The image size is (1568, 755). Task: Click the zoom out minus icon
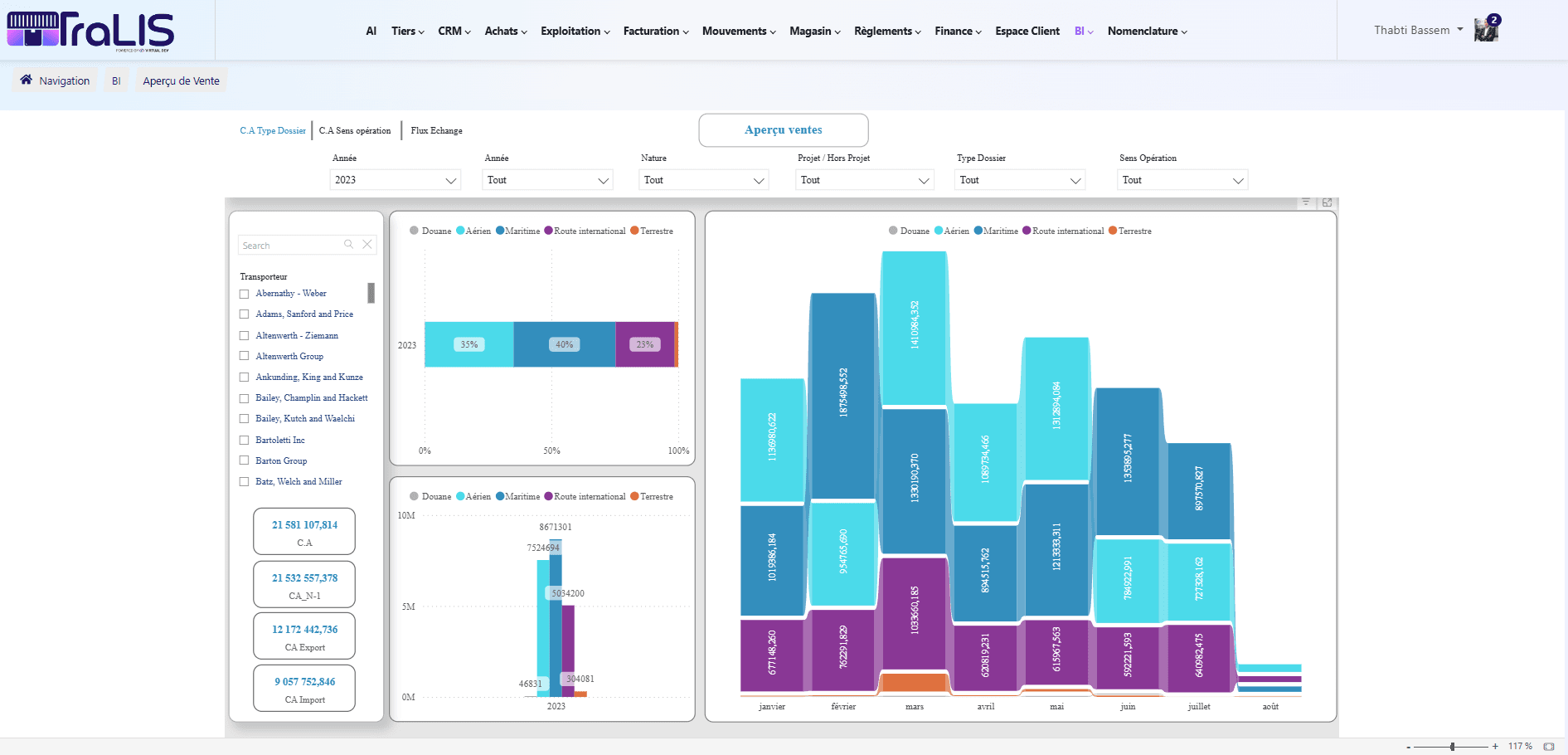tap(1408, 747)
